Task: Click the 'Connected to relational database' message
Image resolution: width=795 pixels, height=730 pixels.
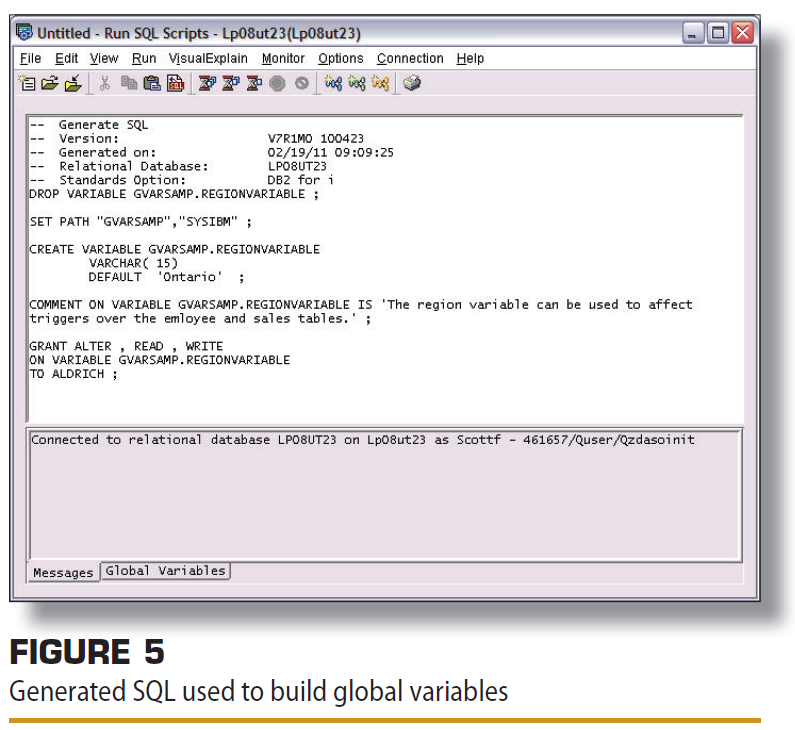Action: pyautogui.click(x=363, y=440)
